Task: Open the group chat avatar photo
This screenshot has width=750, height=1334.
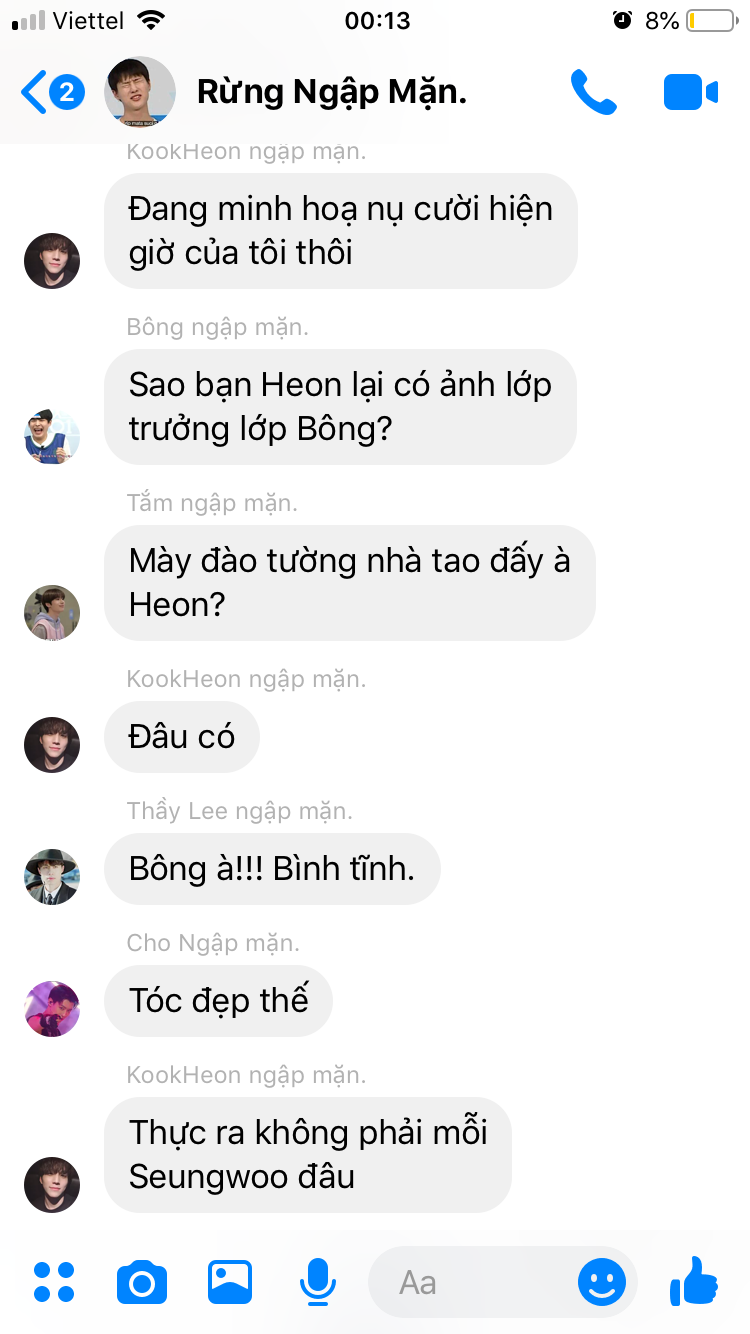Action: (140, 92)
